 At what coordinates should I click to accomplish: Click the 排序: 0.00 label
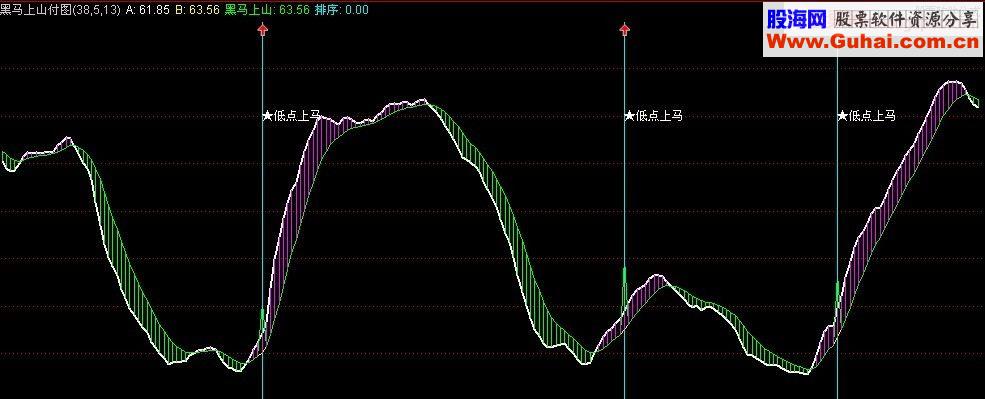click(x=342, y=10)
